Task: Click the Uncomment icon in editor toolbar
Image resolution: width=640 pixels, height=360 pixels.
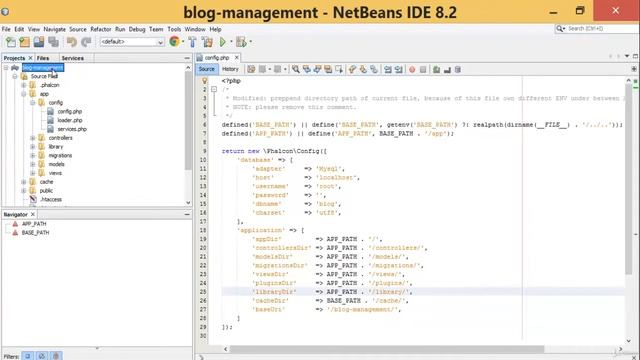Action: [x=447, y=70]
